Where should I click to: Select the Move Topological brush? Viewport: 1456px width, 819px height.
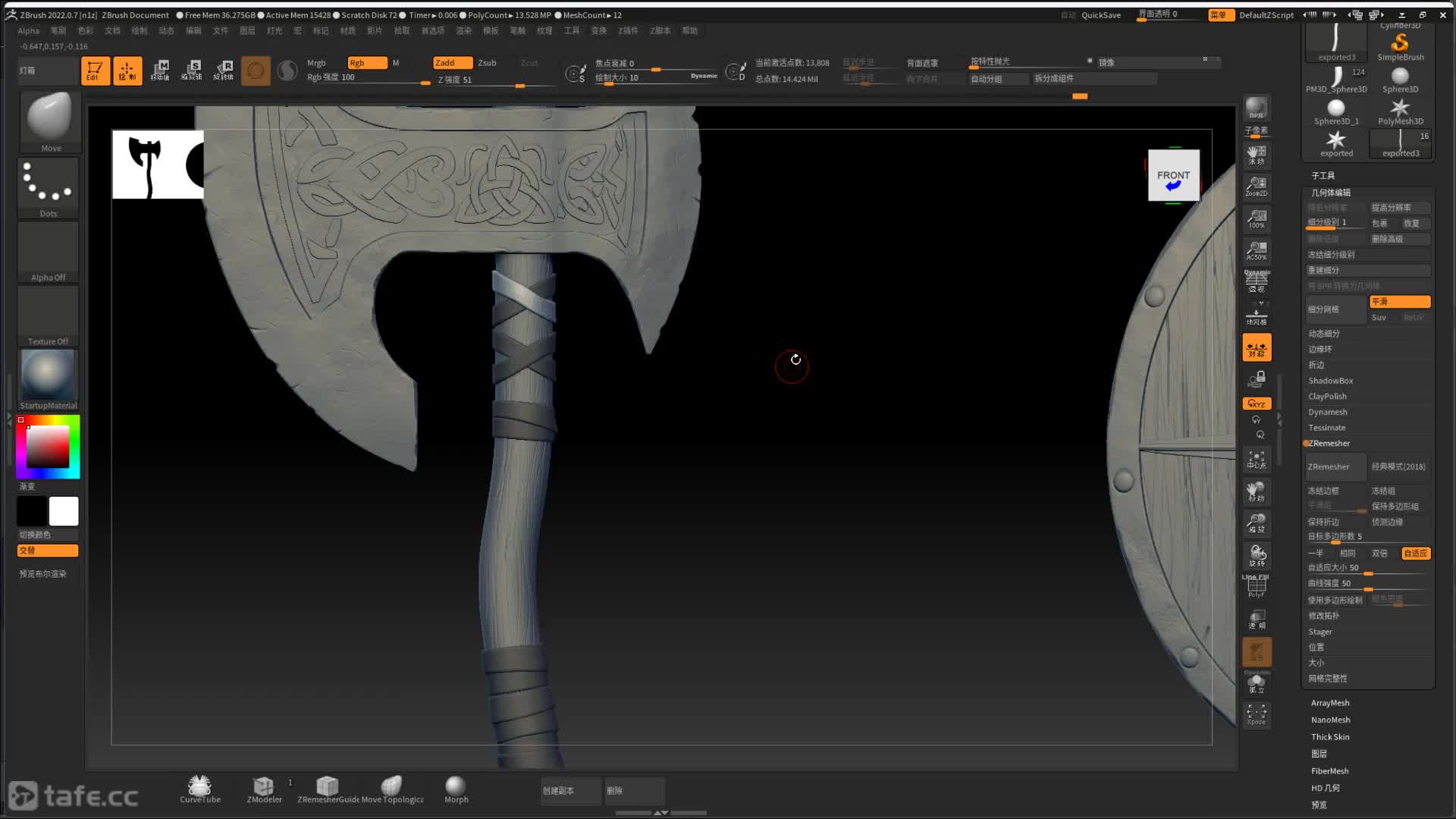392,789
